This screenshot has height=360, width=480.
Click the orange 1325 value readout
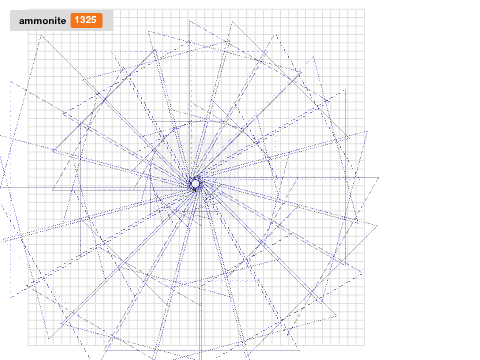click(x=86, y=20)
